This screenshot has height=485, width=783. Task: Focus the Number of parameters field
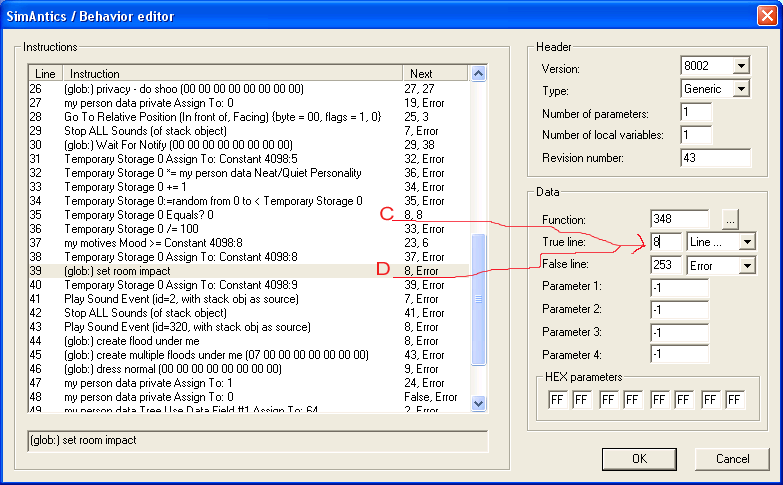coord(696,112)
